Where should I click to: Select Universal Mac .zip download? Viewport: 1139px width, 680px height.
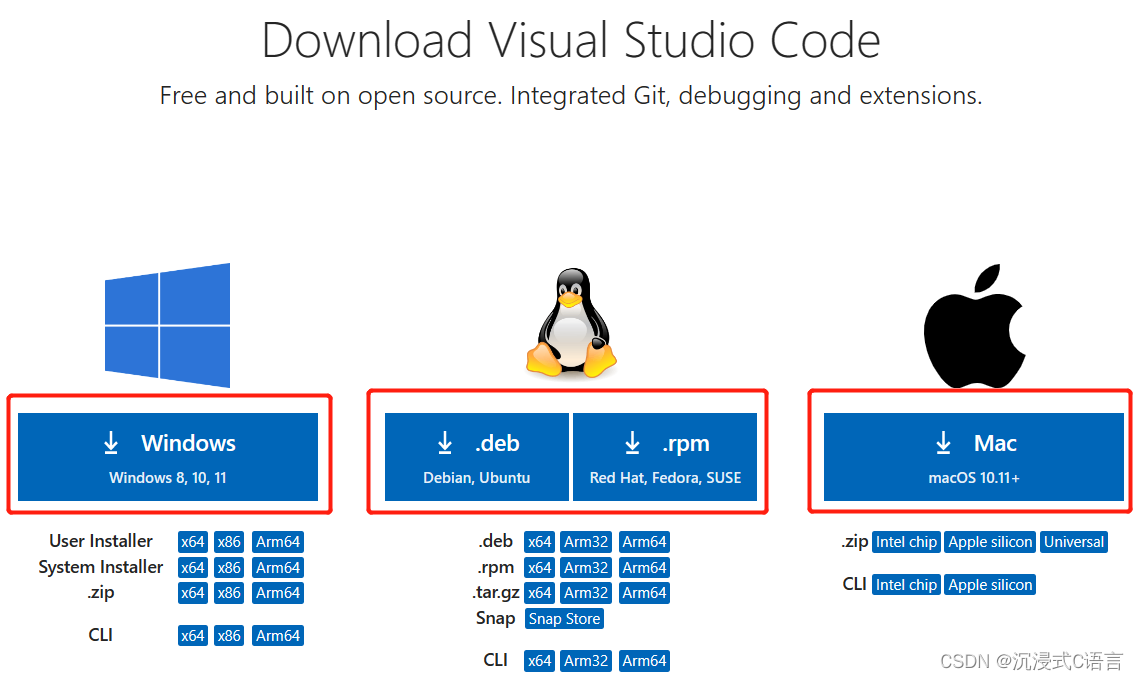1074,542
